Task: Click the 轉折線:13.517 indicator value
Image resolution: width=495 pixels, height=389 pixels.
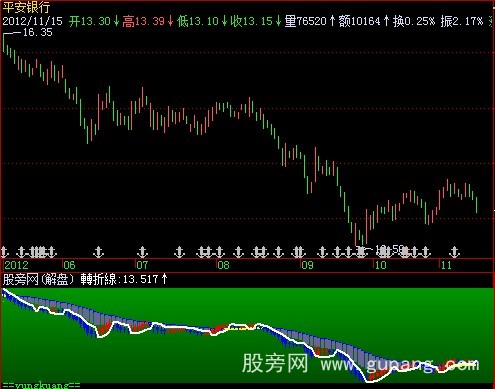Action: point(124,279)
